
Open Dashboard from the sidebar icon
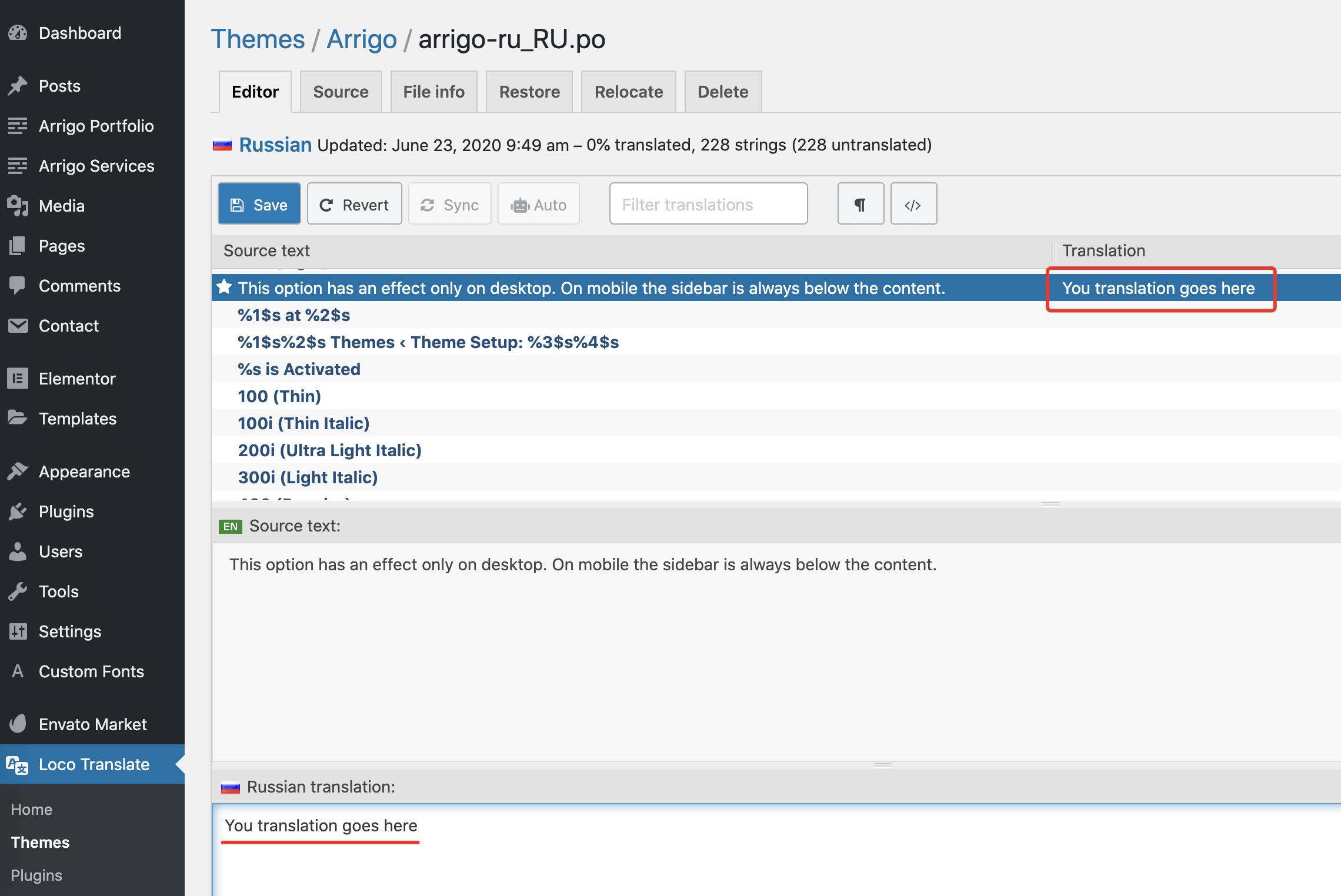(18, 33)
